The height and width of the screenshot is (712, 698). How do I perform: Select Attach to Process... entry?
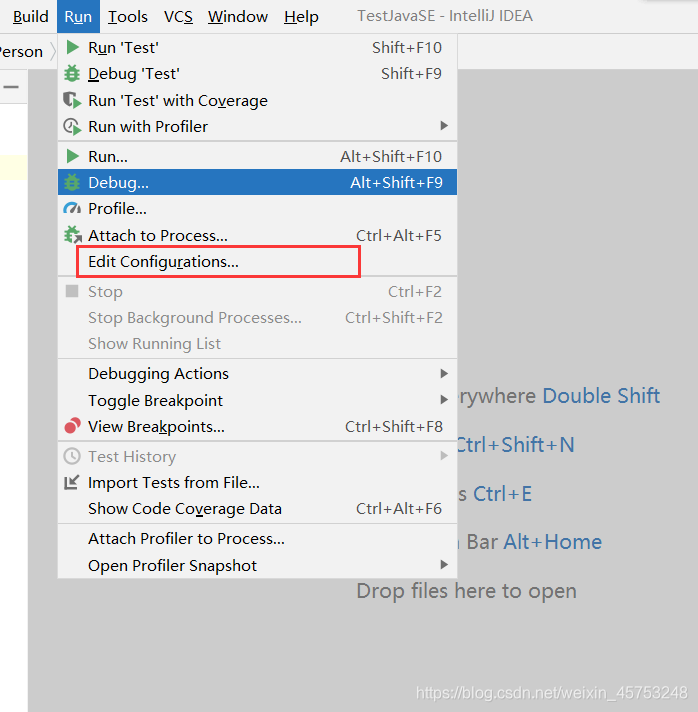coord(257,235)
